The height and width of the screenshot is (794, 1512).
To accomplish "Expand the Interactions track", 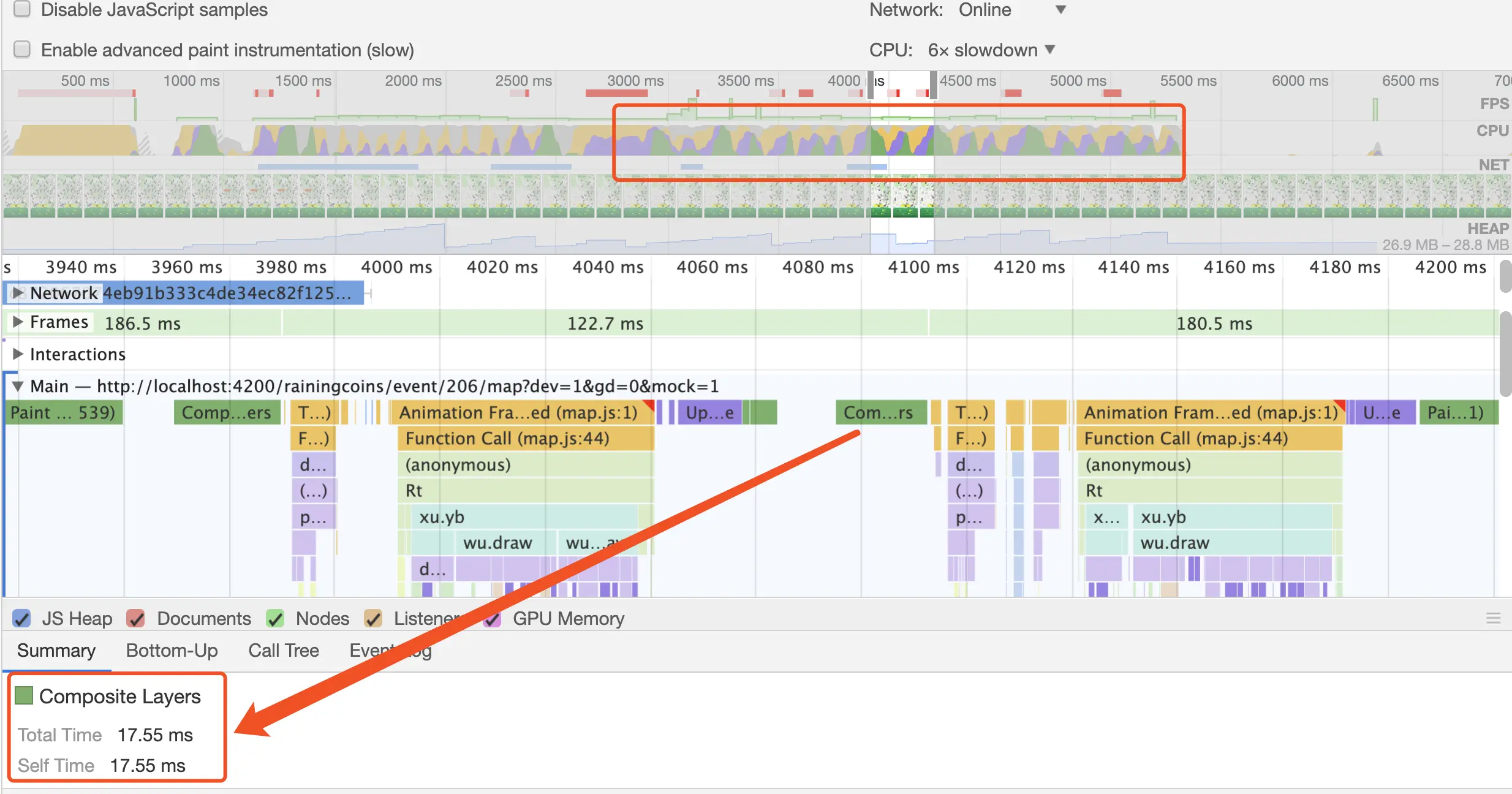I will coord(18,354).
